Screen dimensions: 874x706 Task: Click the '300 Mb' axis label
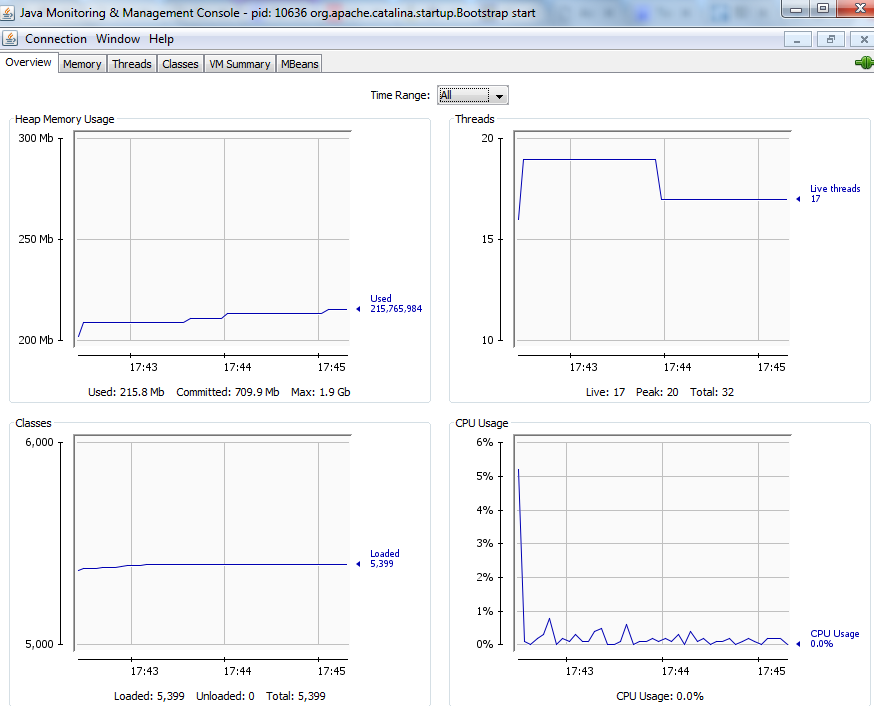click(x=36, y=138)
